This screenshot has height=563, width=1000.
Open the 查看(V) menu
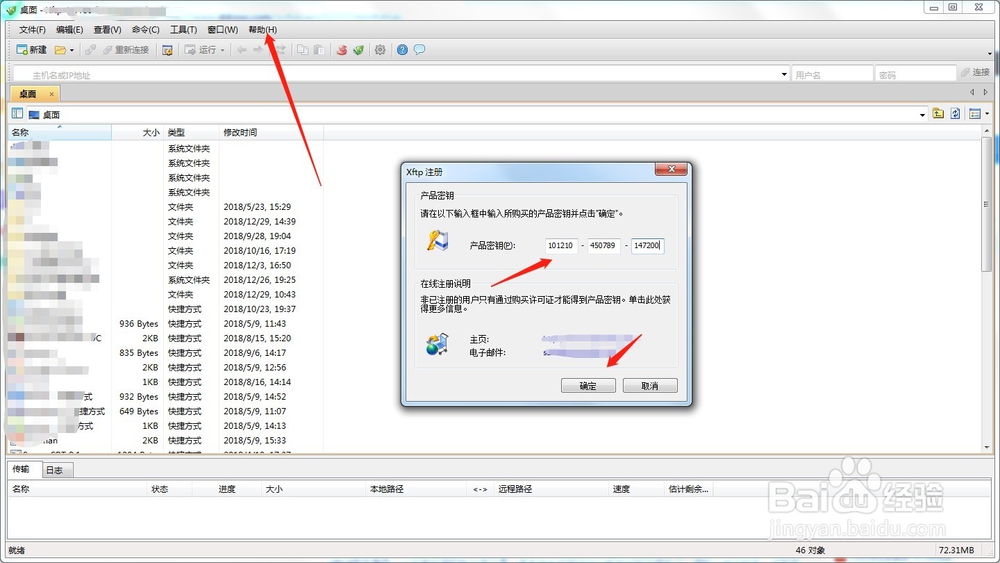tap(107, 30)
